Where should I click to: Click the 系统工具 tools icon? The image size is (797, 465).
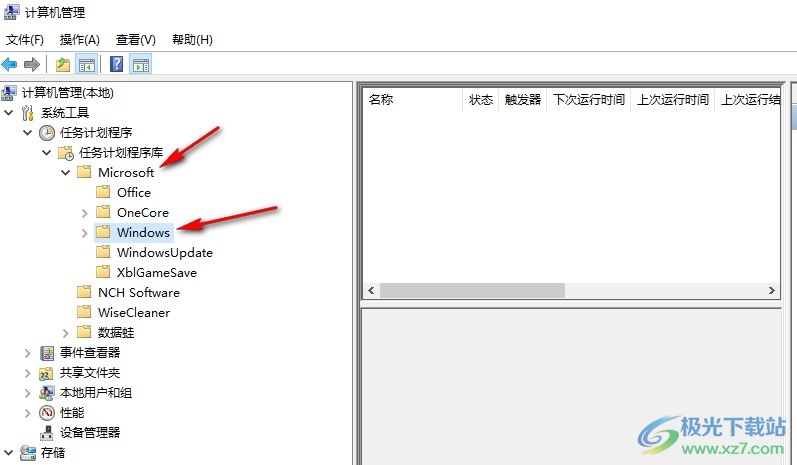click(28, 113)
